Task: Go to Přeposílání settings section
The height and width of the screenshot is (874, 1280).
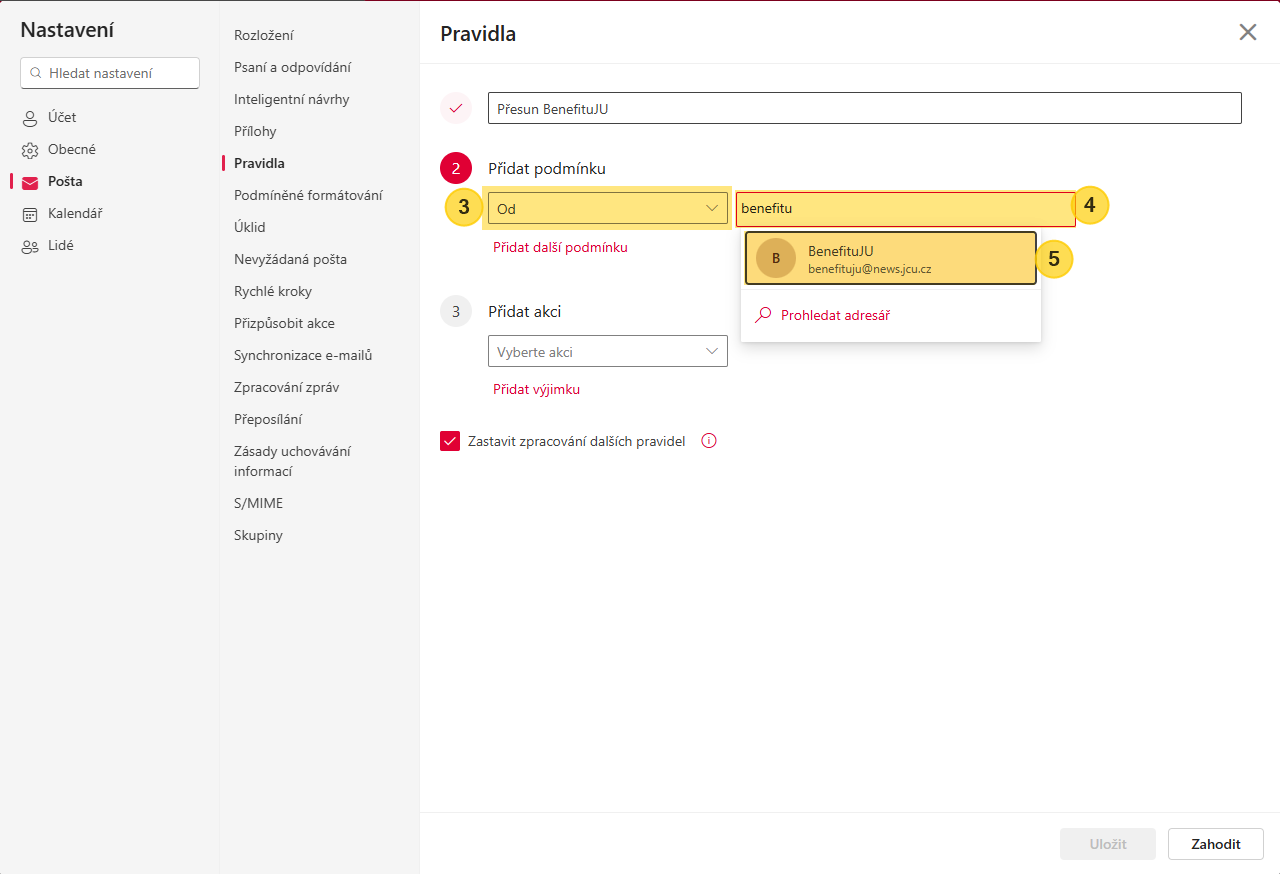Action: tap(268, 419)
